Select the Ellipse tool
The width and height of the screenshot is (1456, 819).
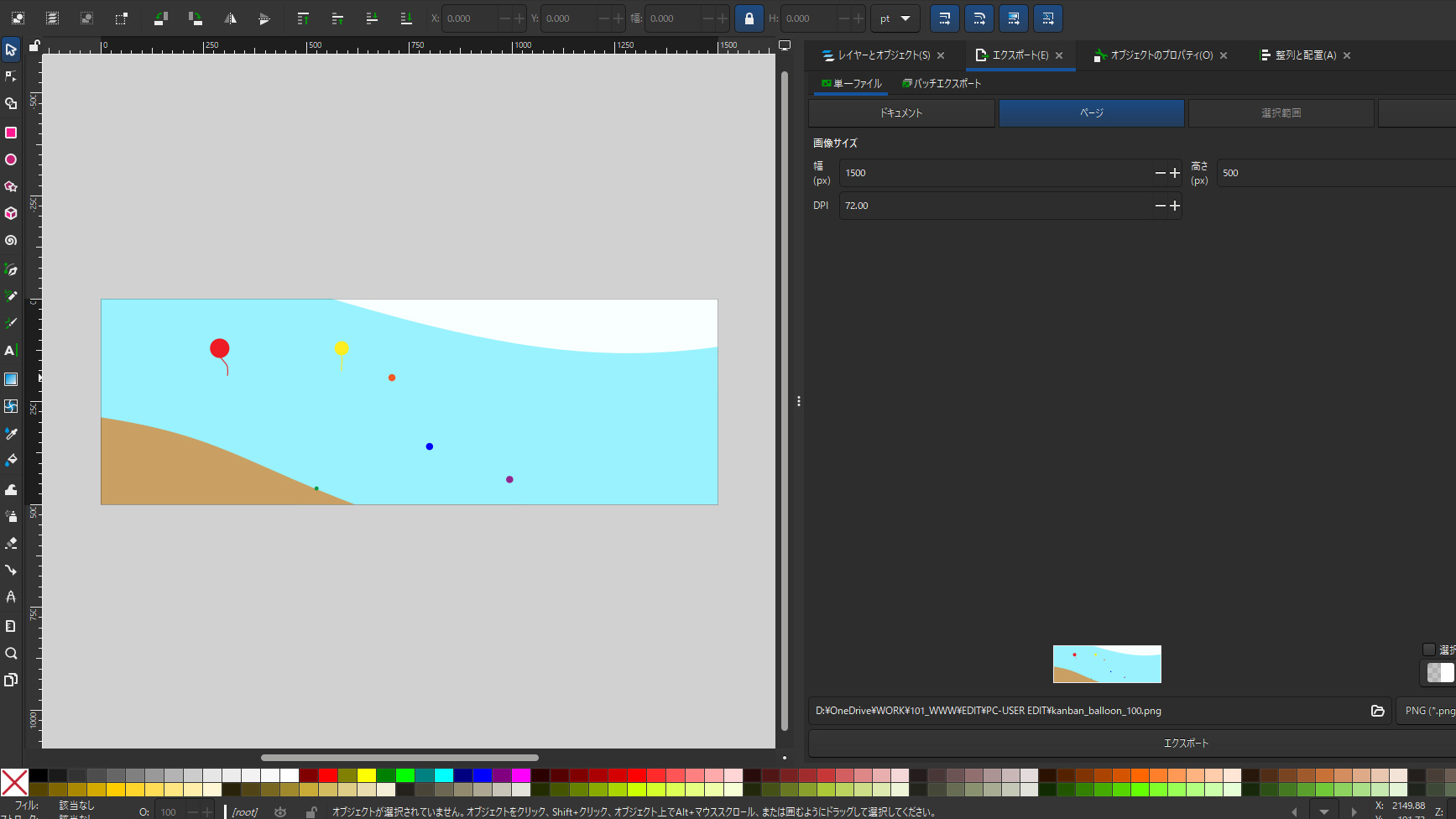click(11, 159)
